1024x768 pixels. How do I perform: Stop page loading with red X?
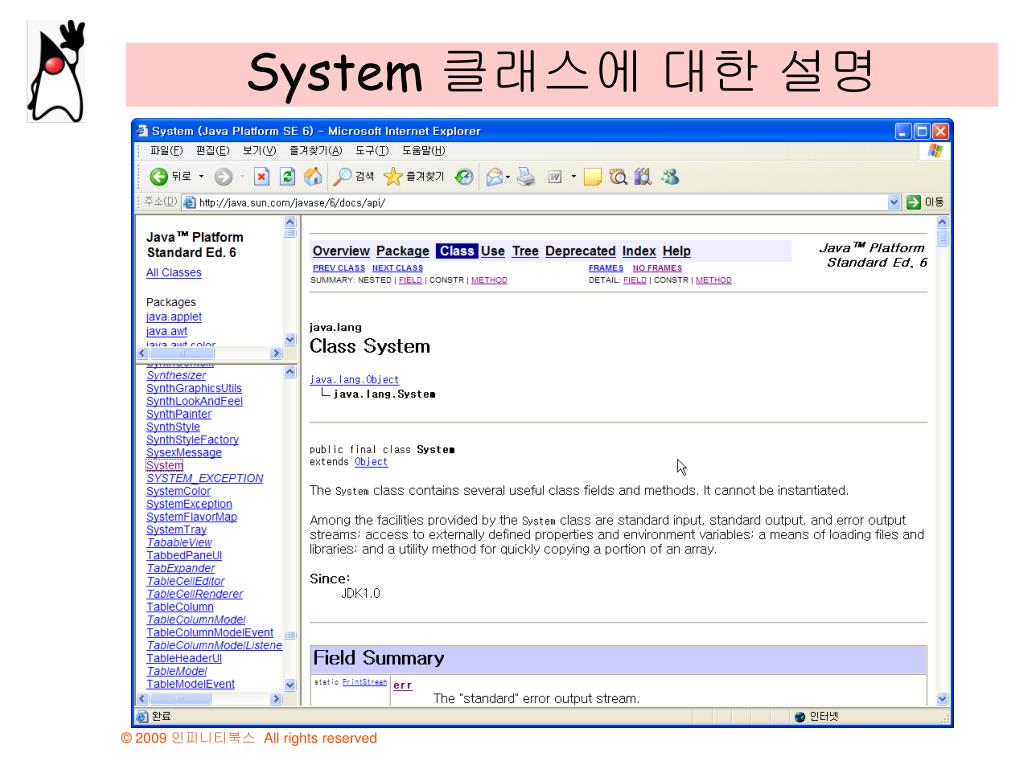[261, 176]
